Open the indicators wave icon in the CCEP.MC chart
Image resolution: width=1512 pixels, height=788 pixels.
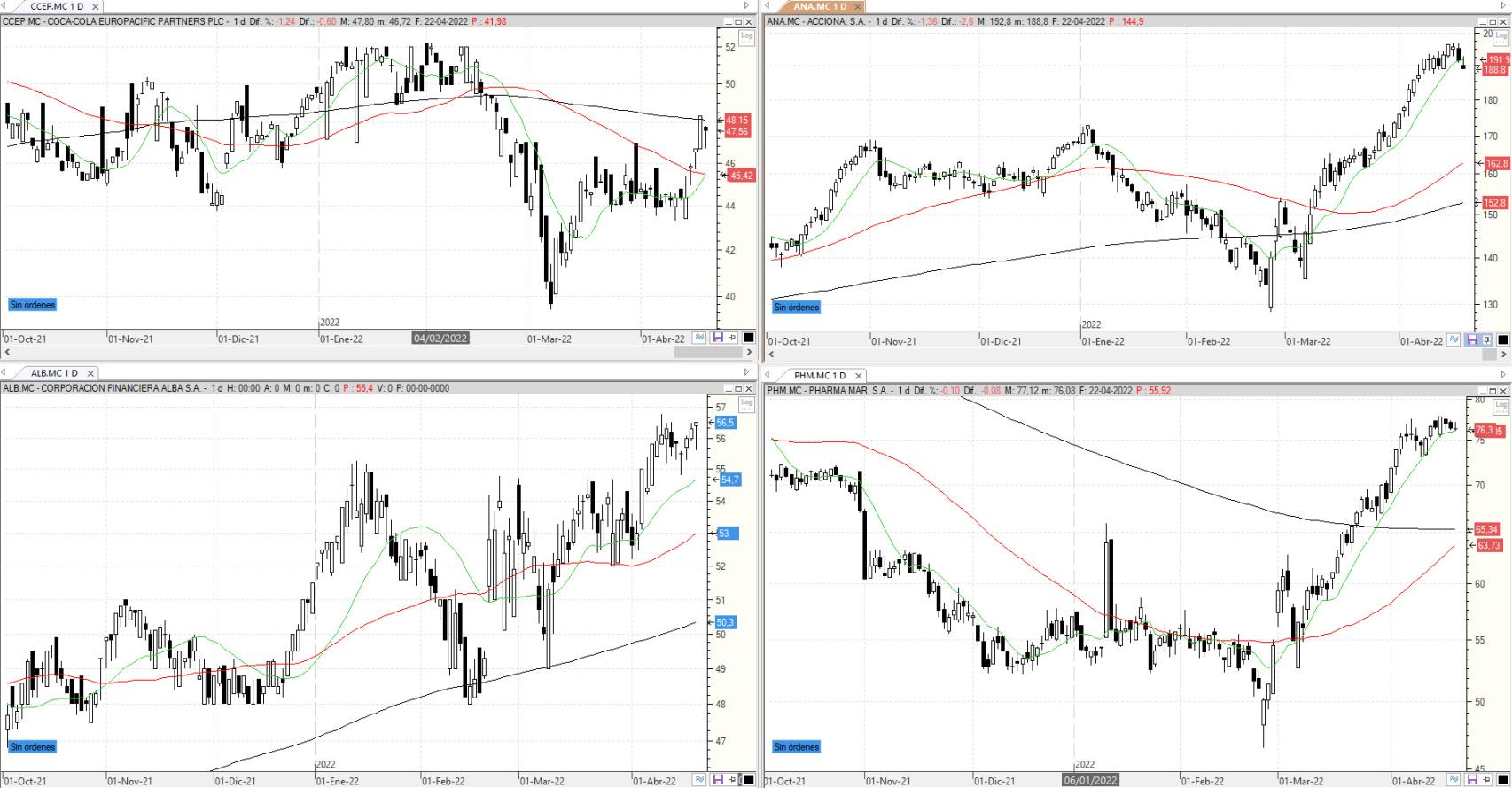coord(699,338)
